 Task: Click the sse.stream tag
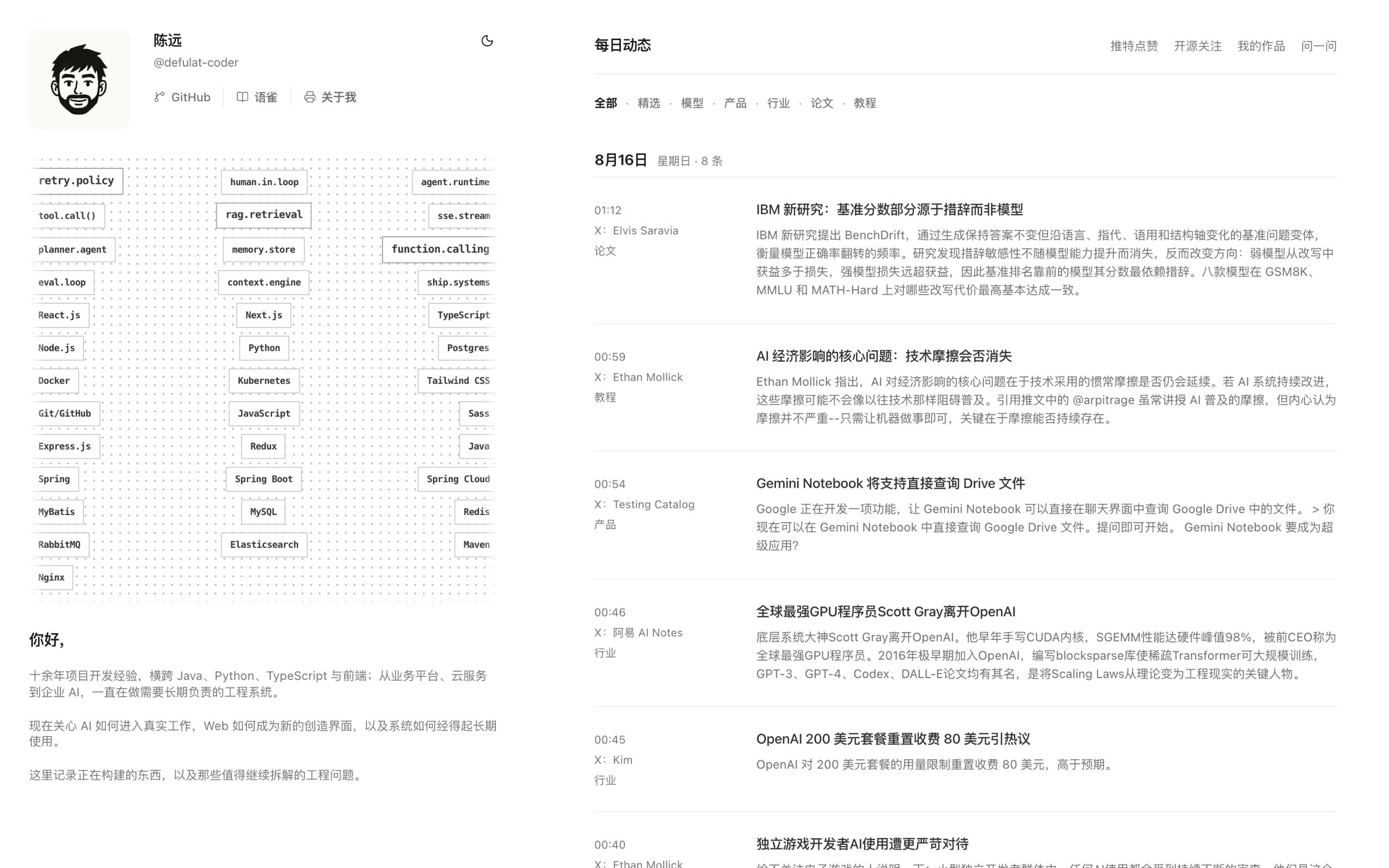463,216
